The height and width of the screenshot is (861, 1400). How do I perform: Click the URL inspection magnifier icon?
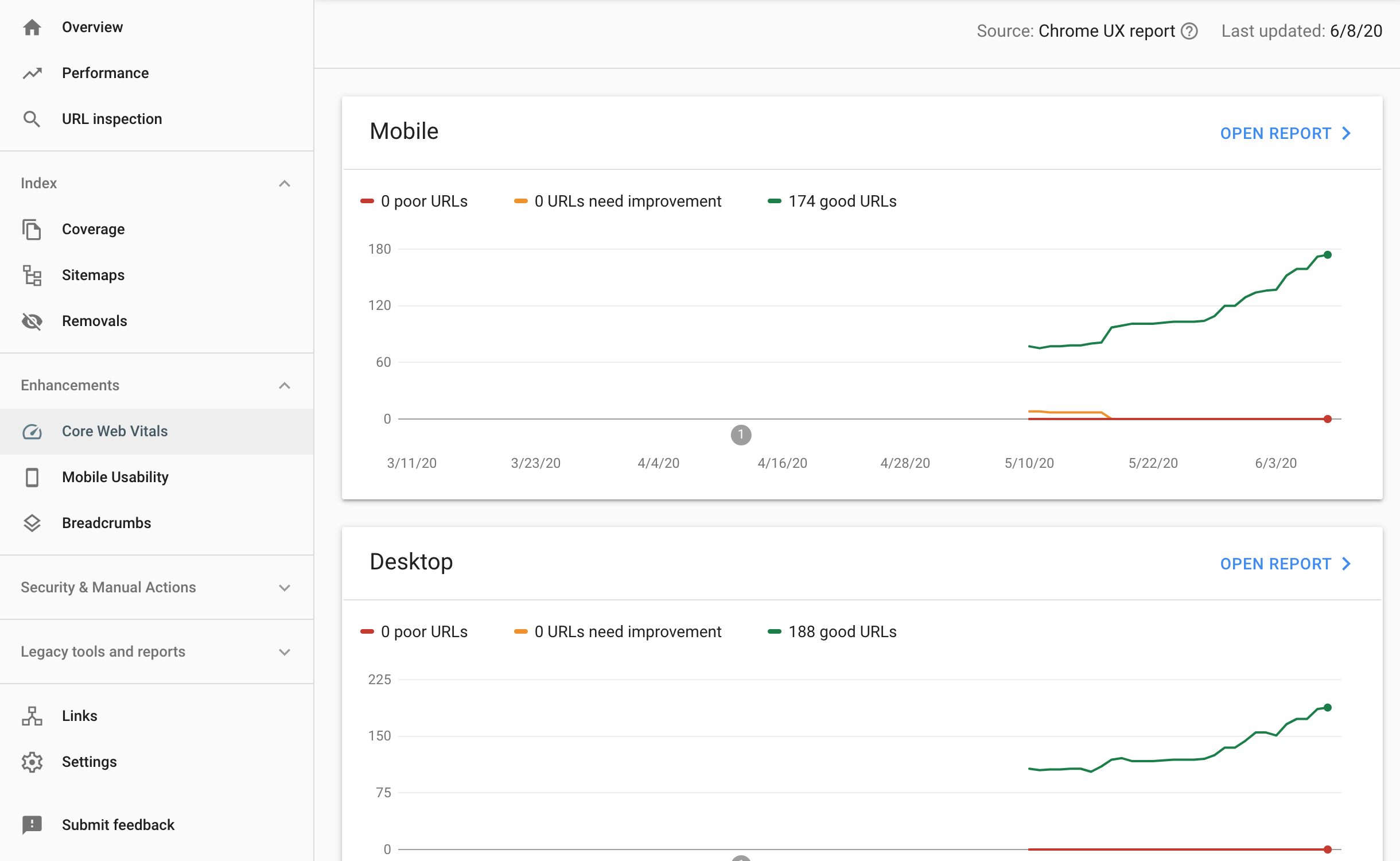click(x=32, y=119)
